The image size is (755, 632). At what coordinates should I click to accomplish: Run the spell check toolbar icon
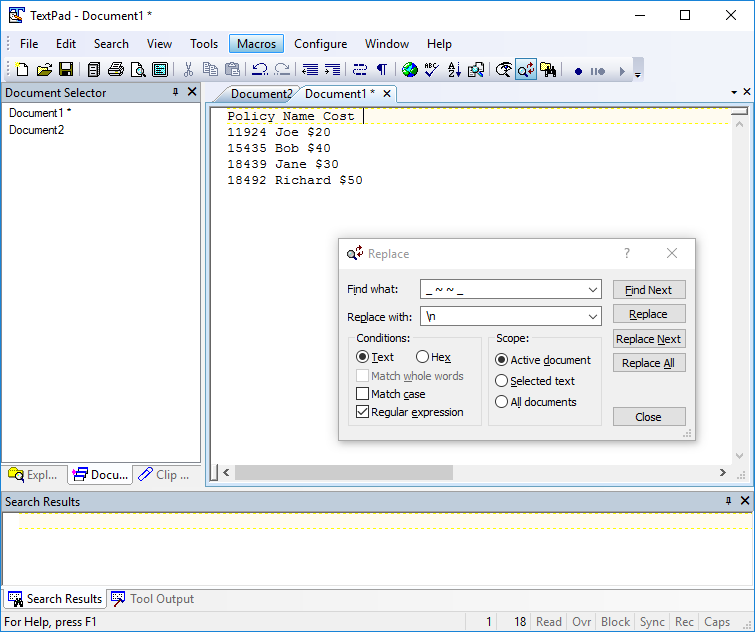[431, 70]
